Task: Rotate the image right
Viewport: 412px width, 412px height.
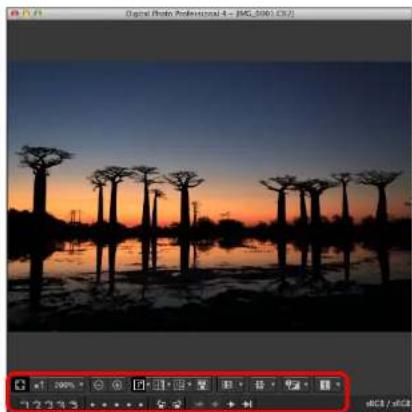Action: point(177,405)
